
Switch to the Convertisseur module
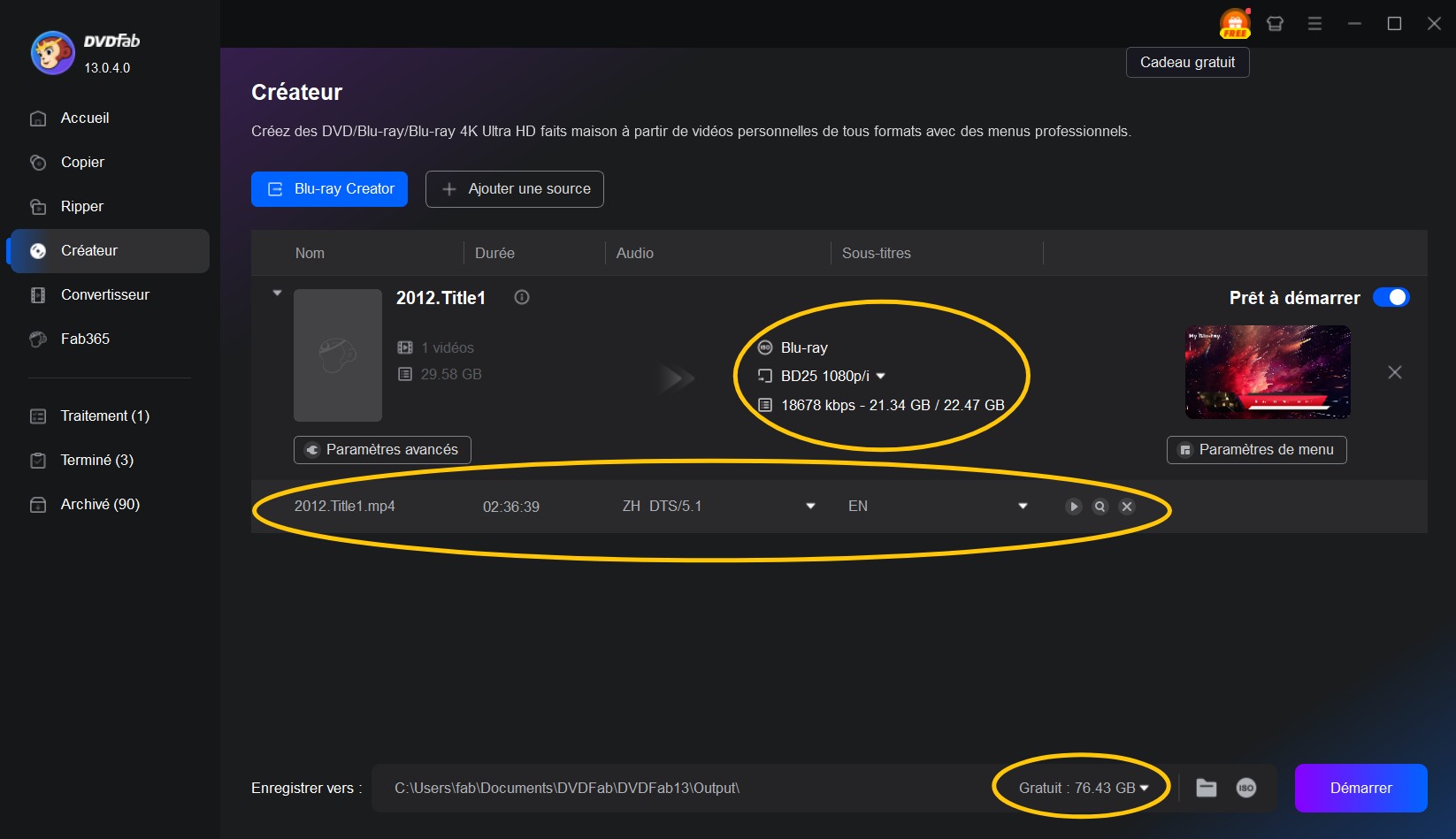[x=103, y=294]
